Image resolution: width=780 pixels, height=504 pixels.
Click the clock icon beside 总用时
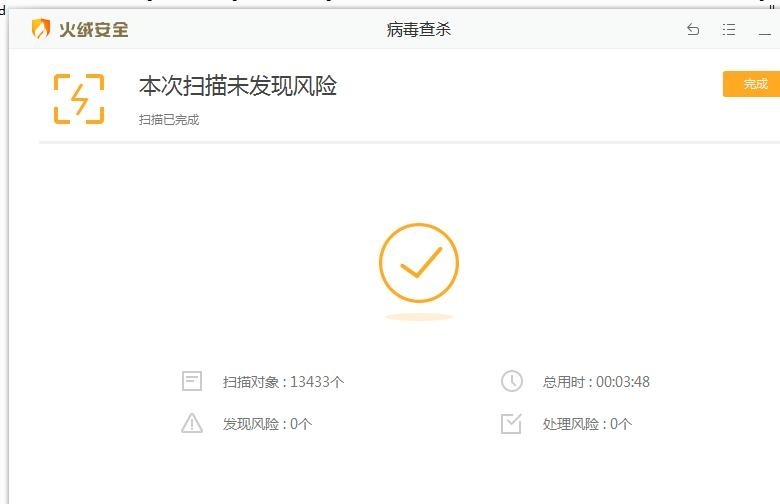pos(511,381)
